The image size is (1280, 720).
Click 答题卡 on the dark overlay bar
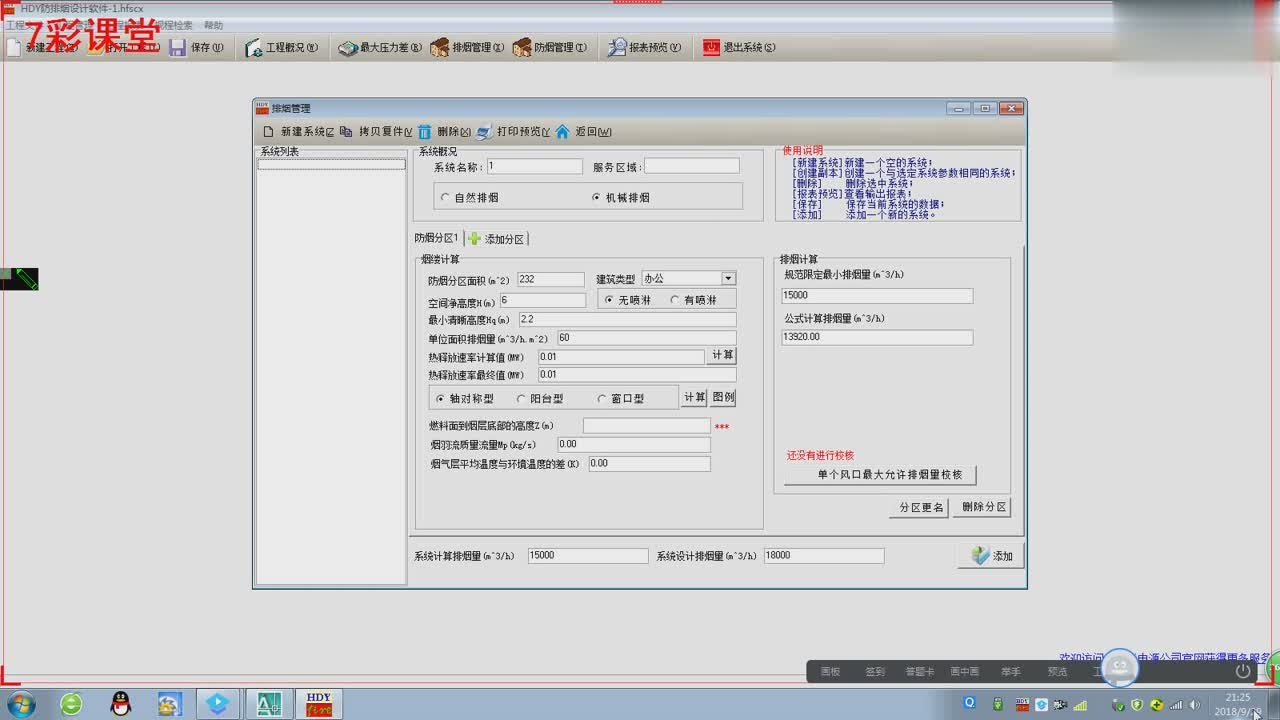919,672
